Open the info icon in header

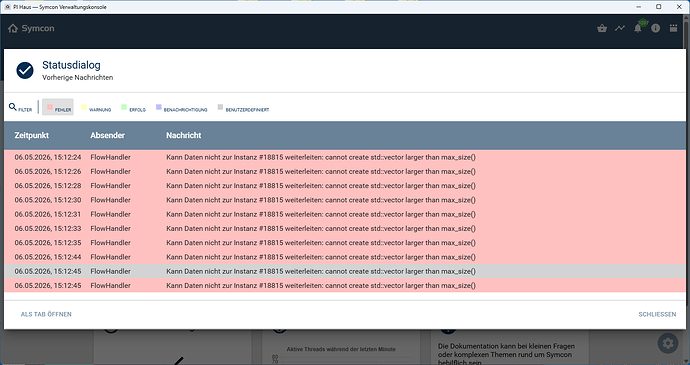(656, 29)
